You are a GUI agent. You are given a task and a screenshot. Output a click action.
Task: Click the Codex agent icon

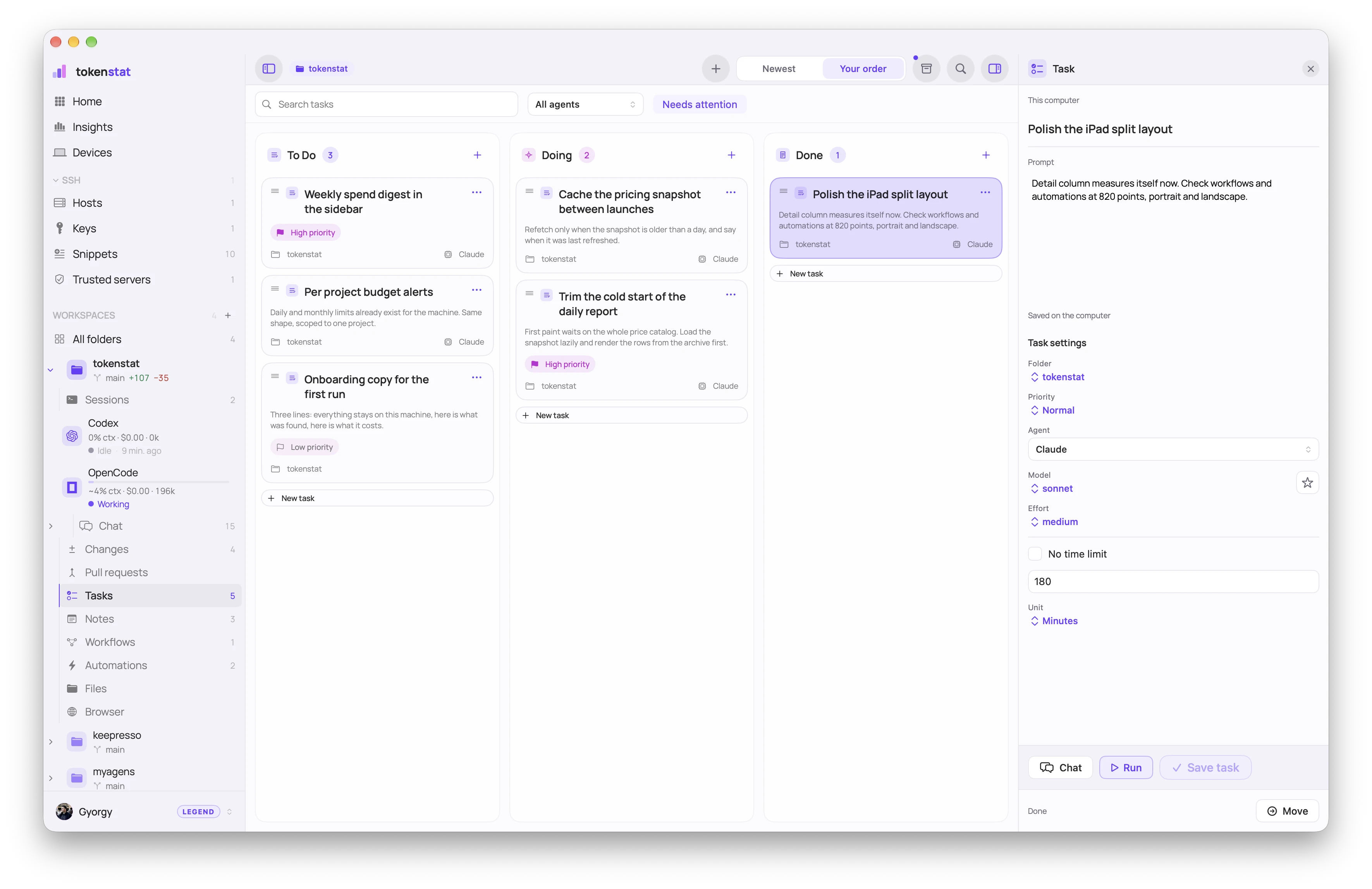tap(72, 436)
